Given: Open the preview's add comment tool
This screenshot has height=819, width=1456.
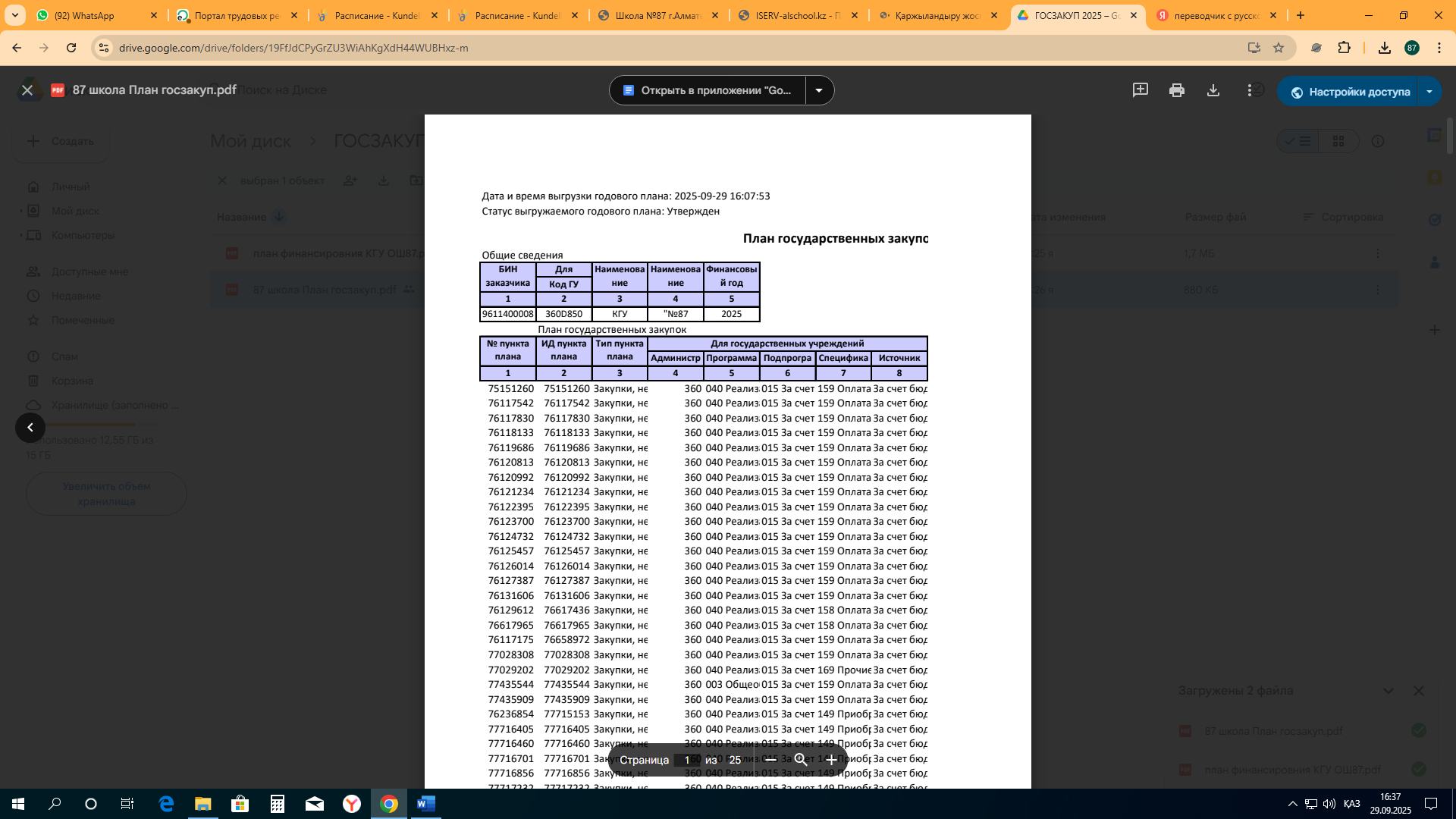Looking at the screenshot, I should click(1140, 90).
